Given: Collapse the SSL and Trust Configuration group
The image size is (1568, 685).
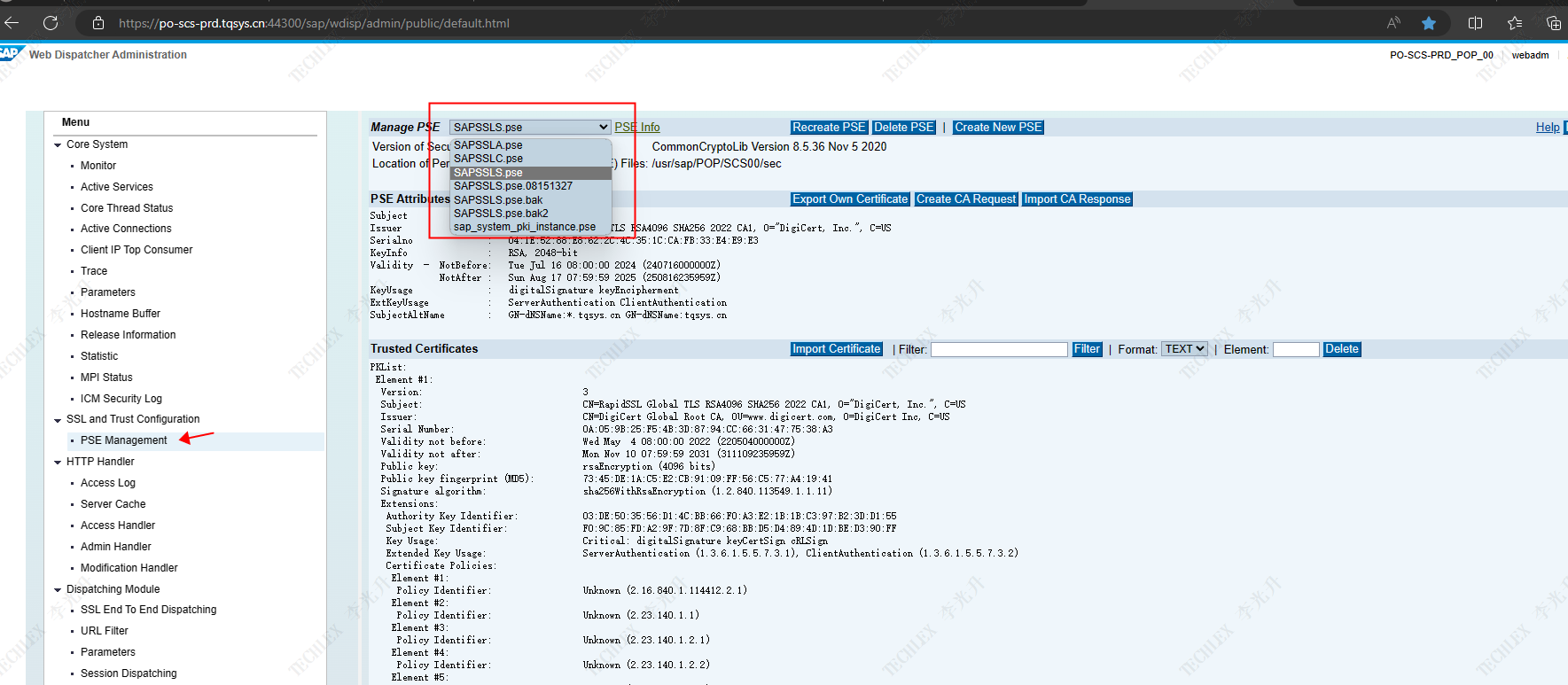Looking at the screenshot, I should click(x=58, y=419).
